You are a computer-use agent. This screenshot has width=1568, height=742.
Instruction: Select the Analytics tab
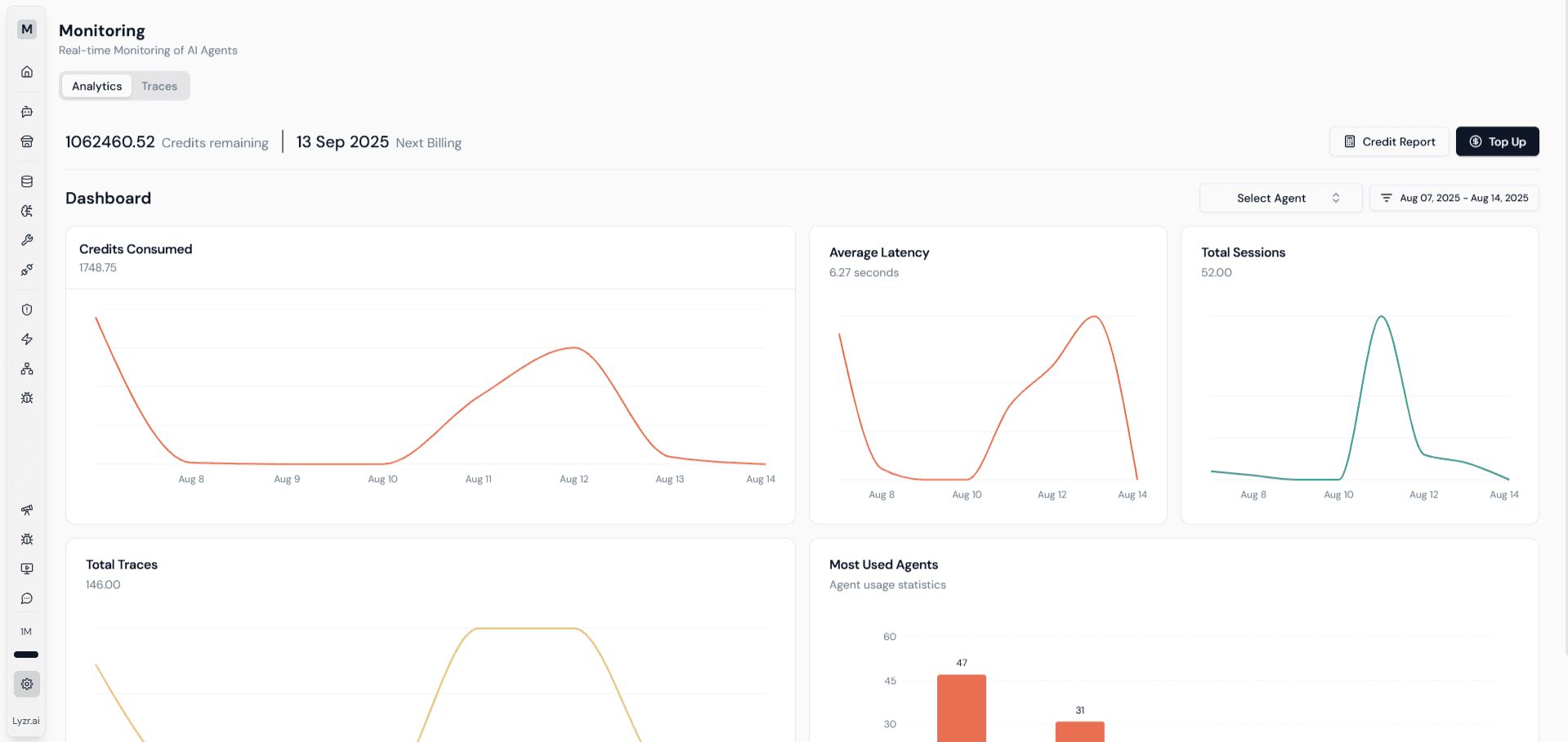(x=96, y=86)
